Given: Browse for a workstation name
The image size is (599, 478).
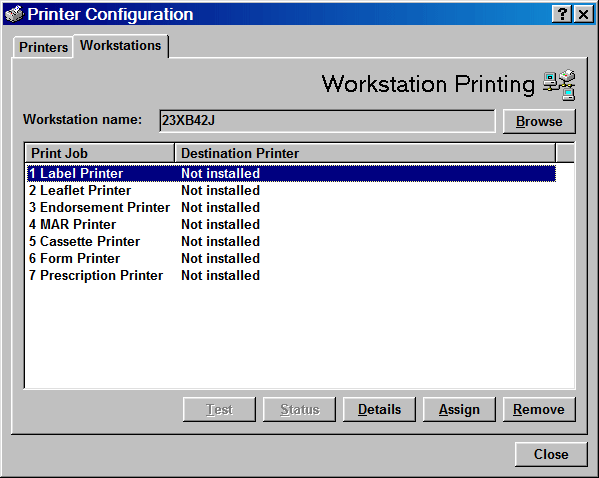Looking at the screenshot, I should [x=539, y=122].
